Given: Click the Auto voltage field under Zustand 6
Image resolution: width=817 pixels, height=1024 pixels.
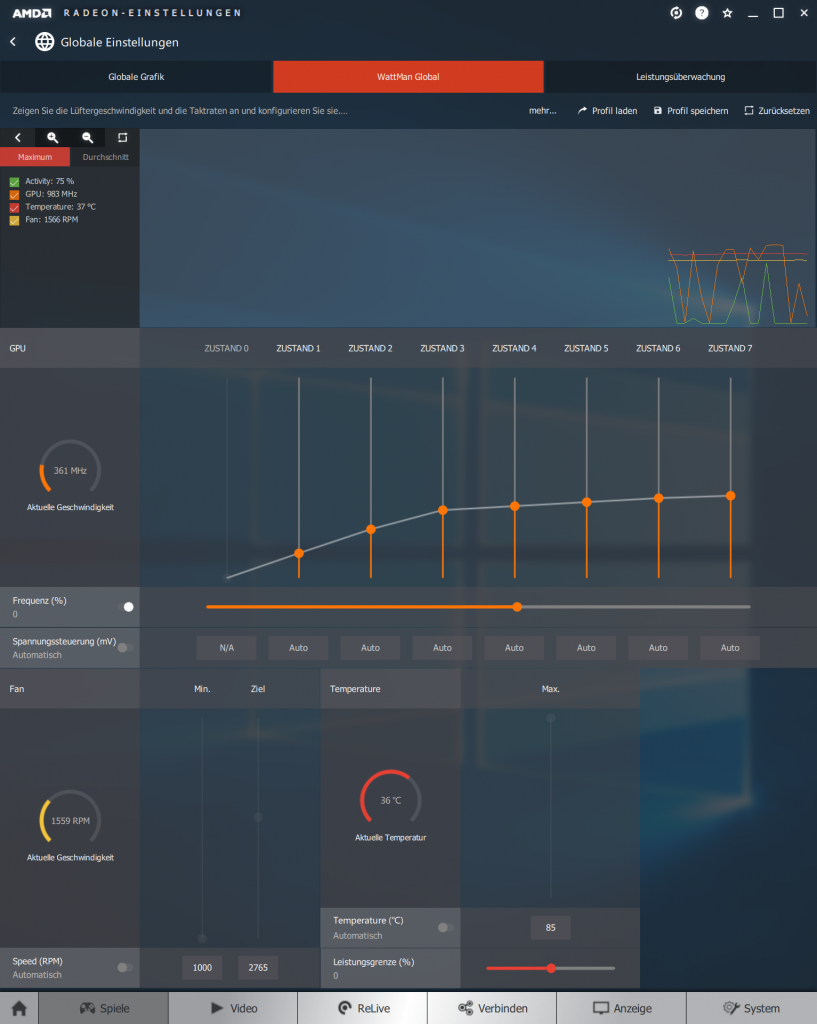Looking at the screenshot, I should 658,648.
